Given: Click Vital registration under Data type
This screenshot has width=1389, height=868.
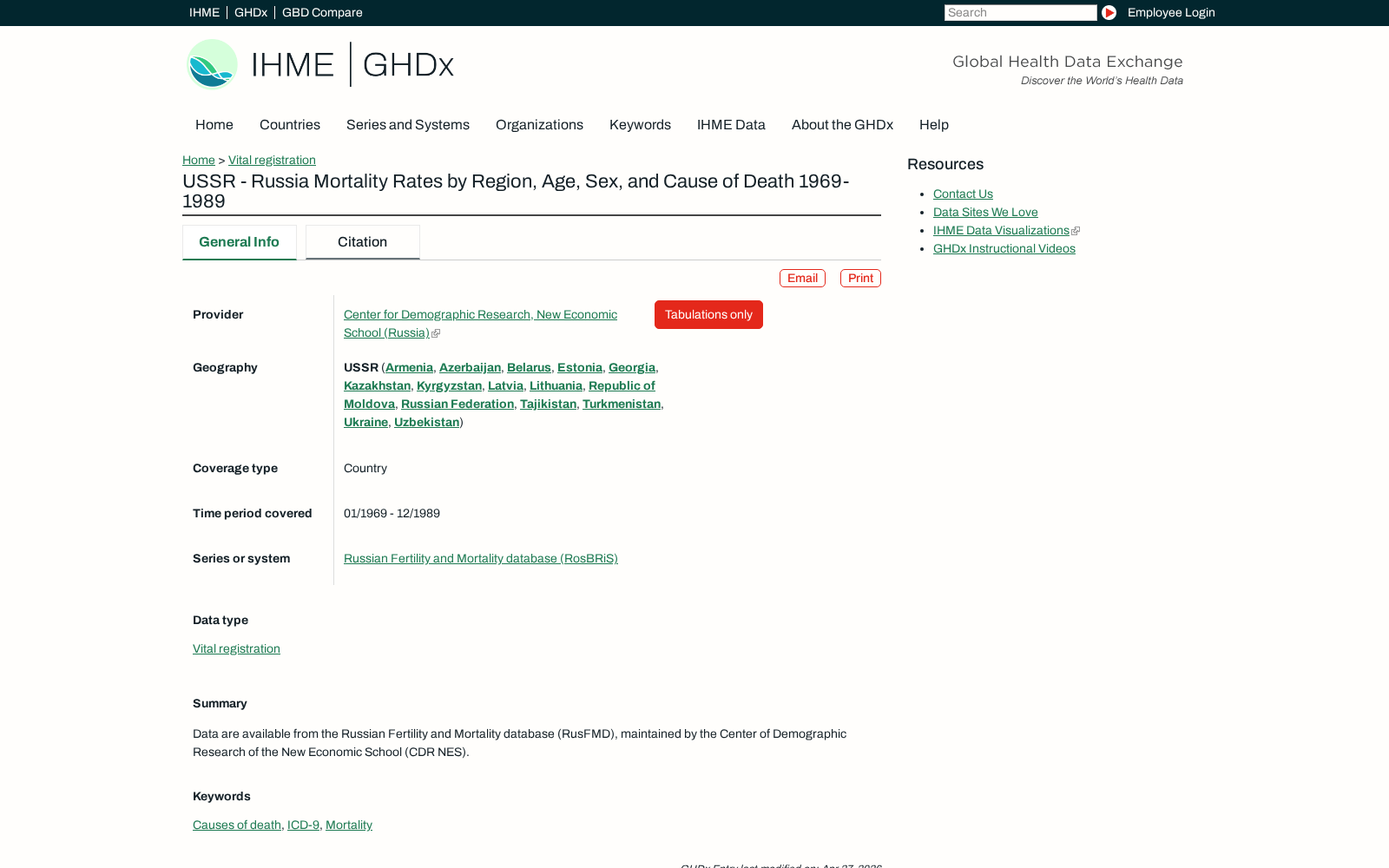Looking at the screenshot, I should [x=236, y=648].
